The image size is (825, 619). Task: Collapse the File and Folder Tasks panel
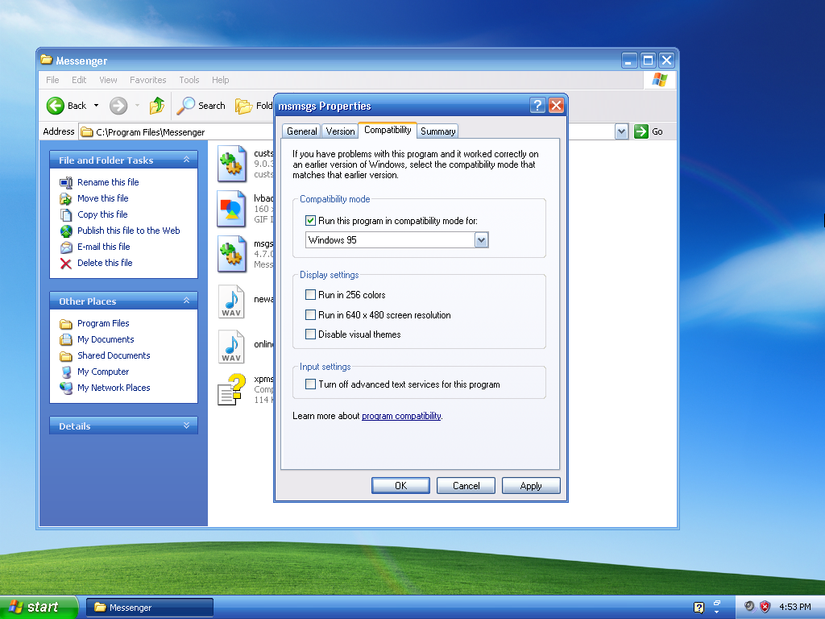[187, 160]
